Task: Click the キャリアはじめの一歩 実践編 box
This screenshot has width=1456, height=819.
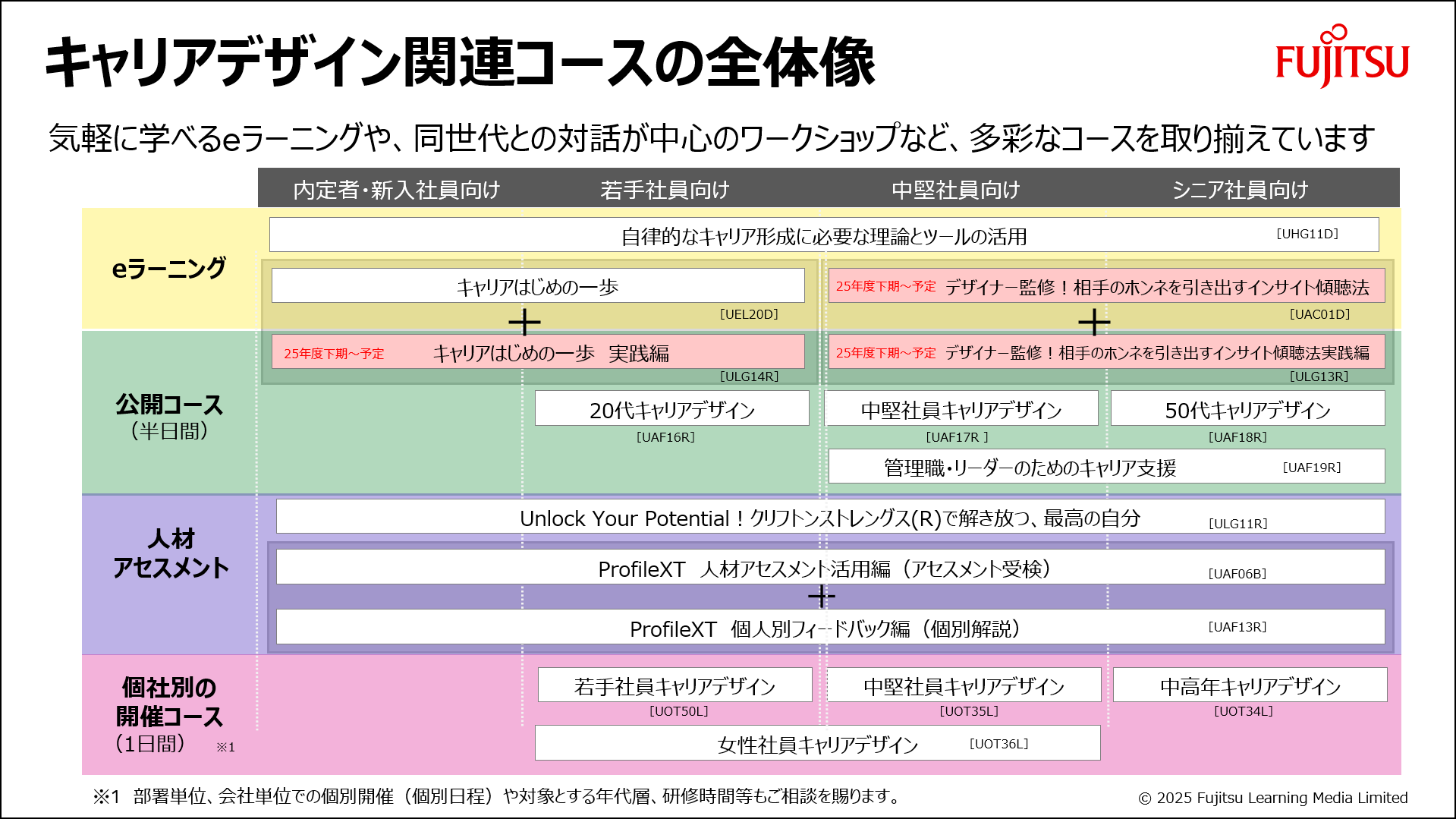Action: [539, 351]
